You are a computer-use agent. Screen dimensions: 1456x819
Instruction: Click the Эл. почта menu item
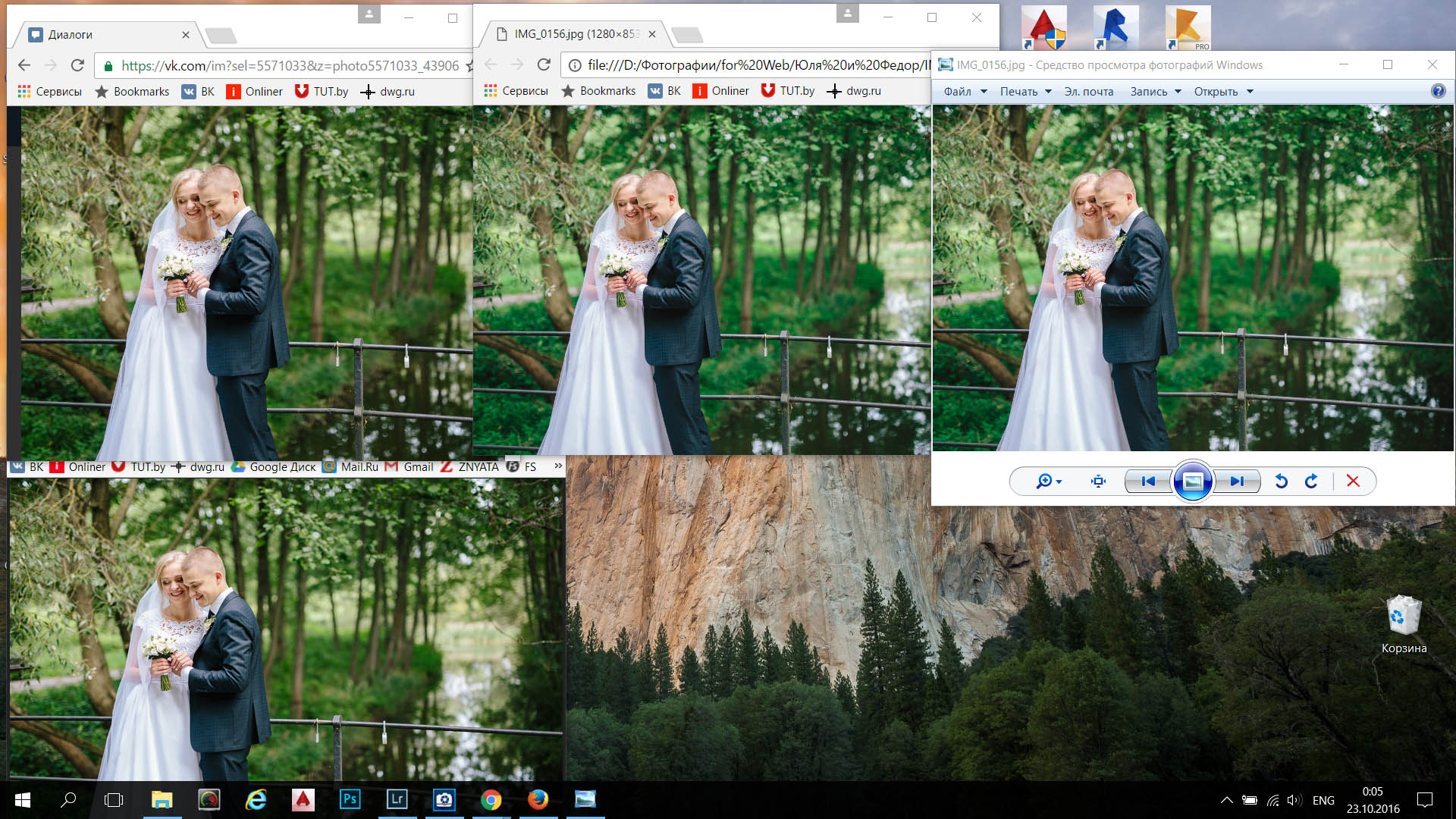(x=1088, y=92)
